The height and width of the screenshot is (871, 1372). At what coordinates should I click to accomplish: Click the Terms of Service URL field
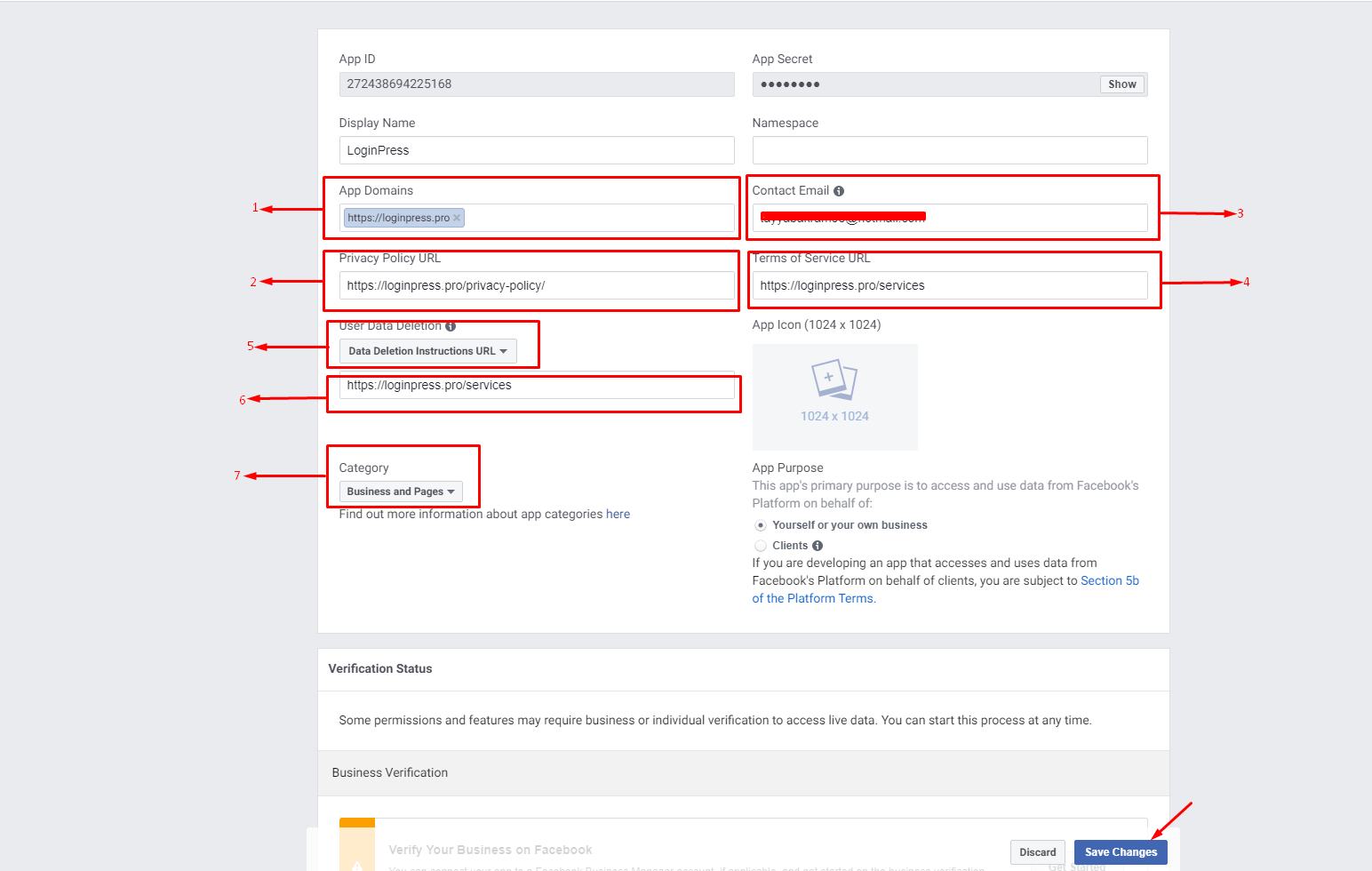click(950, 285)
